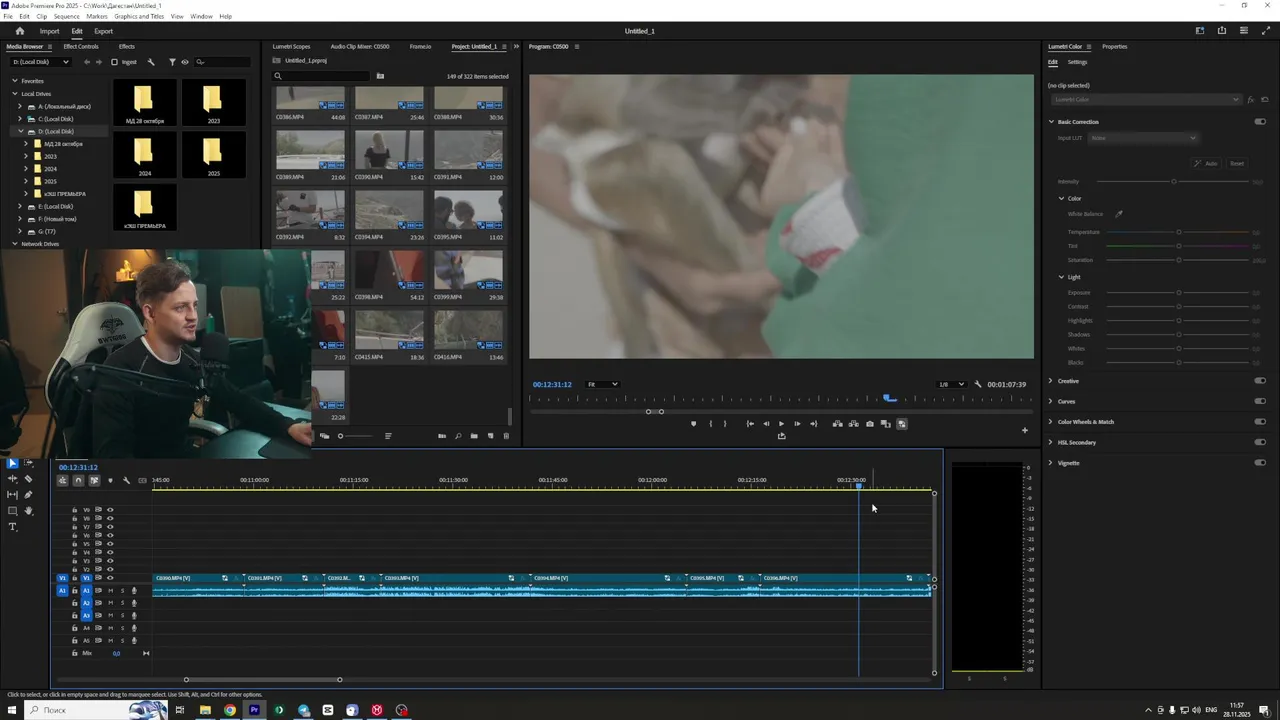The height and width of the screenshot is (720, 1280).
Task: Go to Out point in Program monitor
Action: (x=813, y=424)
